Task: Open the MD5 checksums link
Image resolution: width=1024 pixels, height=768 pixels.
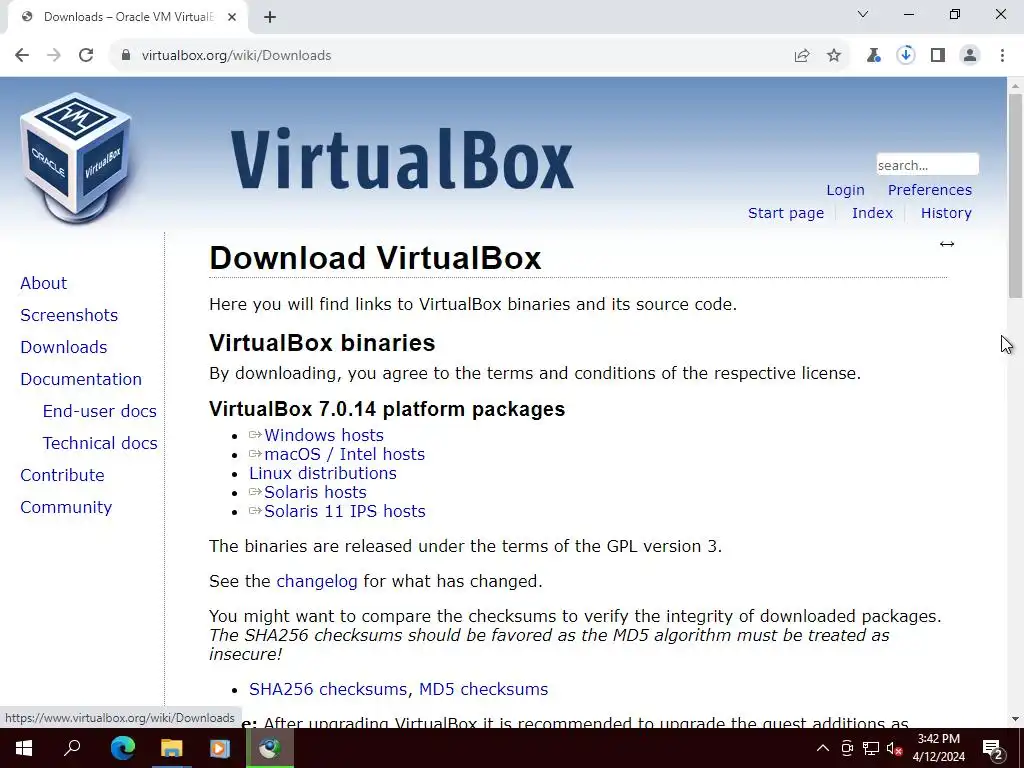Action: point(483,689)
